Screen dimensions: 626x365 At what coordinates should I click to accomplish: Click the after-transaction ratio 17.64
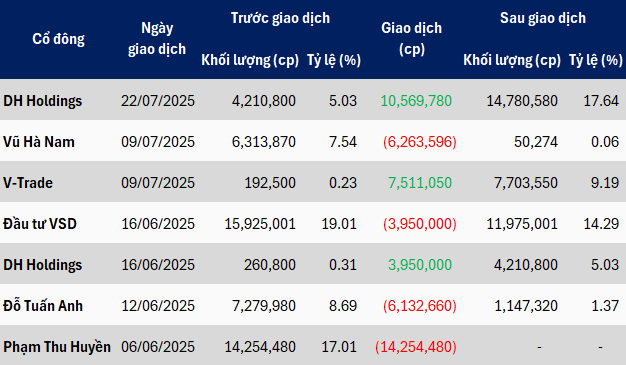tap(601, 101)
